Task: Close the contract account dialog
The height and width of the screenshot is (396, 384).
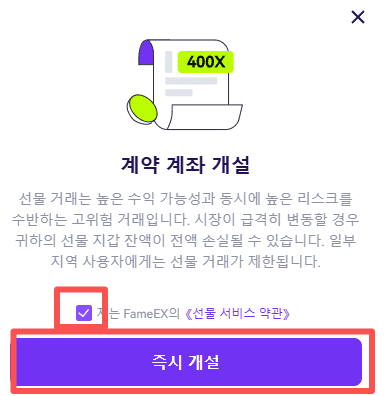Action: [x=358, y=17]
